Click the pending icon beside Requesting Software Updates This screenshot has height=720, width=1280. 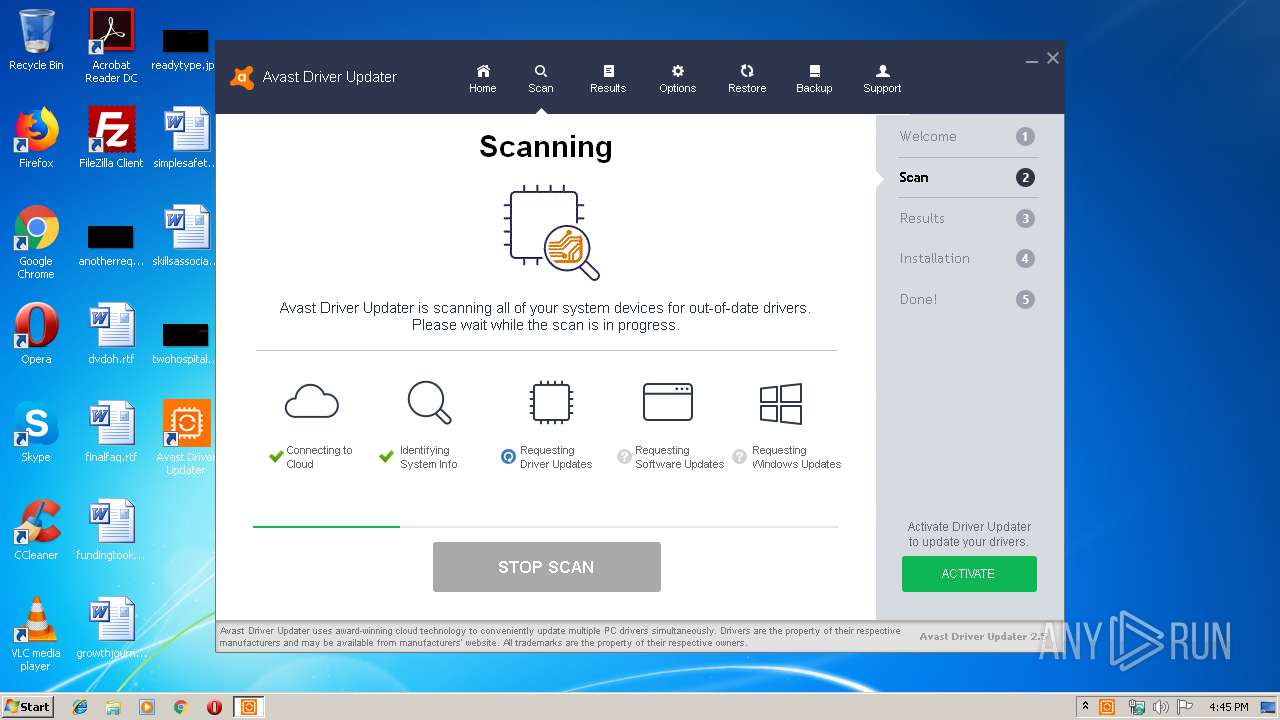[625, 457]
